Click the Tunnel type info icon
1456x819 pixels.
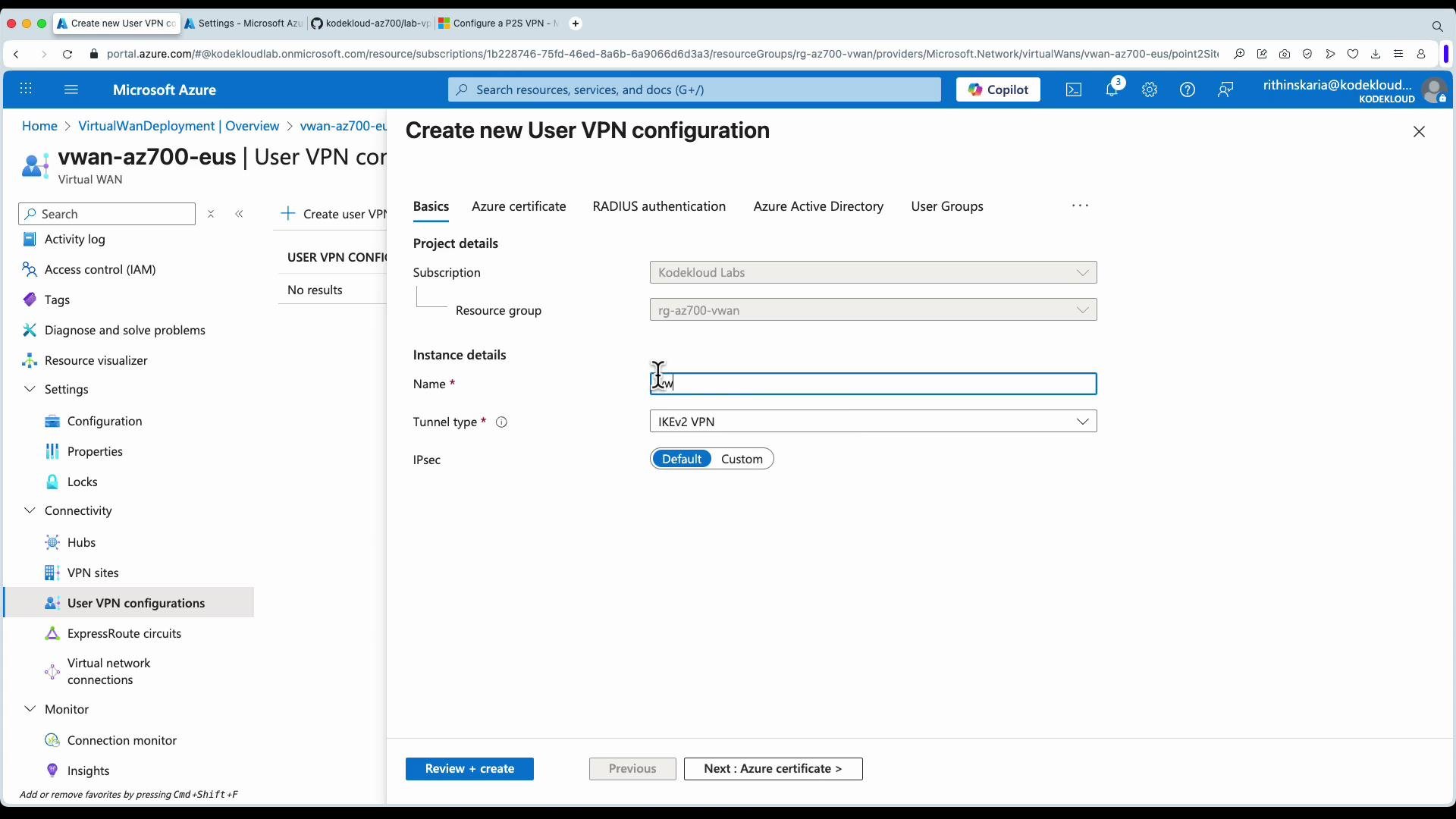pyautogui.click(x=501, y=422)
